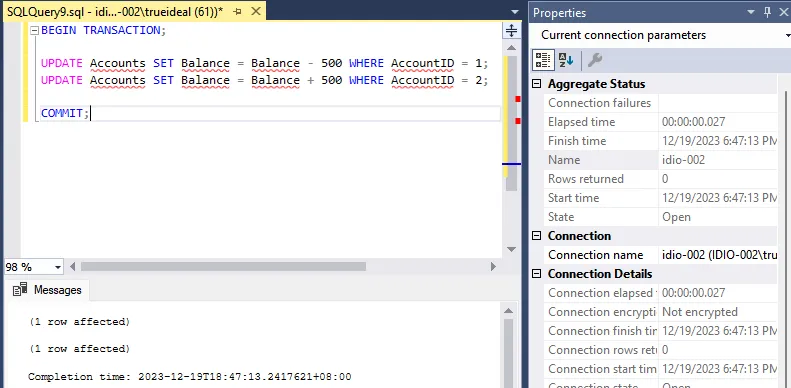Click the editor split handle icon
Viewport: 791px width, 388px height.
(x=512, y=31)
